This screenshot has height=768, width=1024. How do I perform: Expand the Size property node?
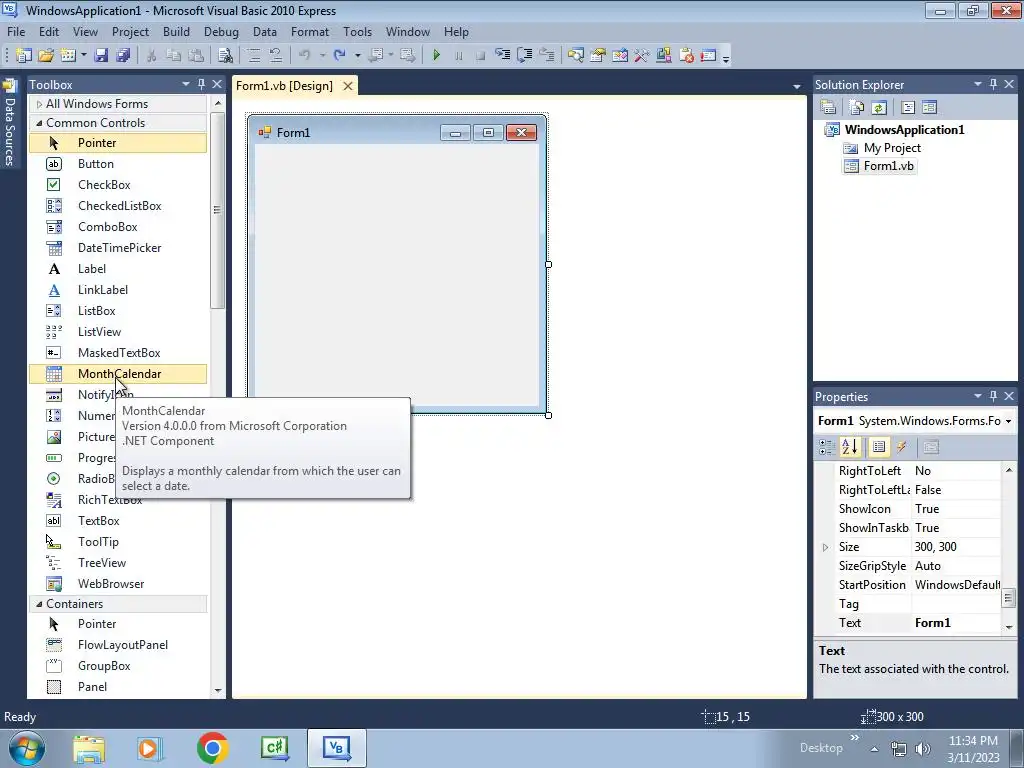coord(825,547)
